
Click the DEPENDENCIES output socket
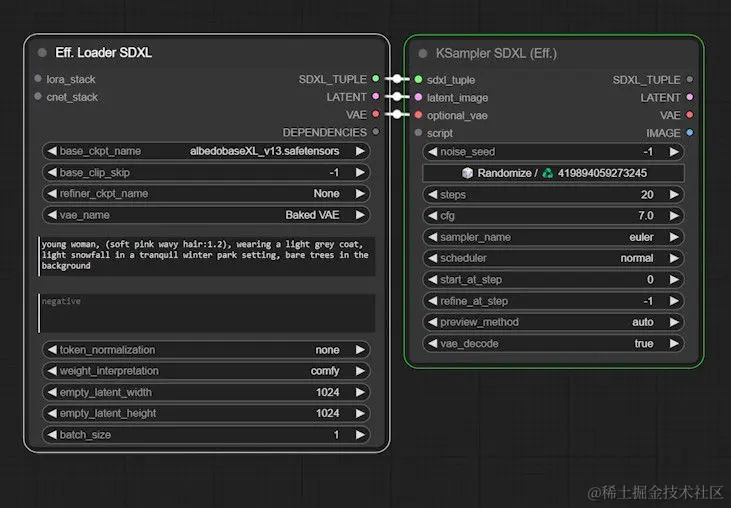coord(376,131)
